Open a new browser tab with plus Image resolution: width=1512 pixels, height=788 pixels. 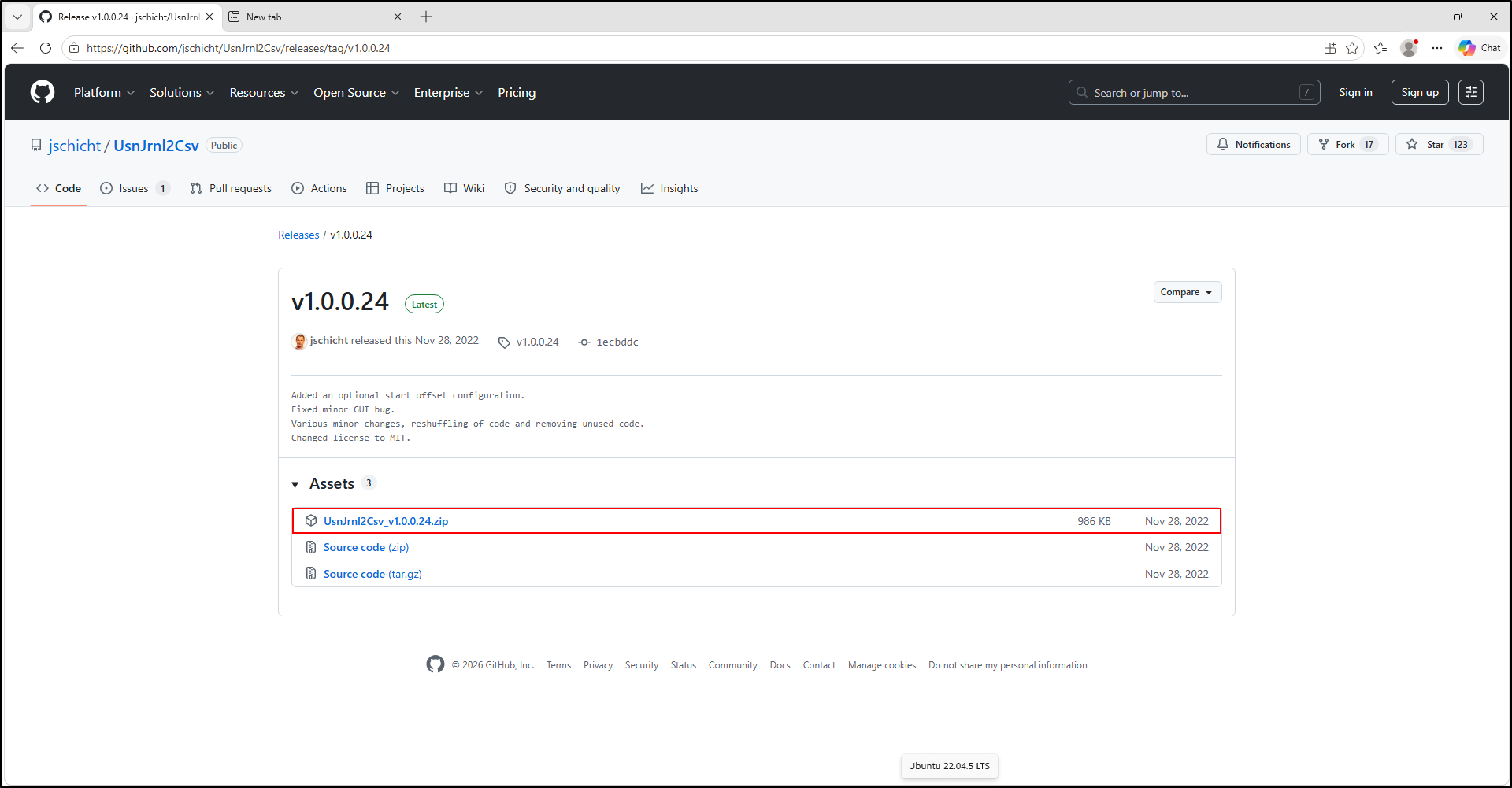426,17
